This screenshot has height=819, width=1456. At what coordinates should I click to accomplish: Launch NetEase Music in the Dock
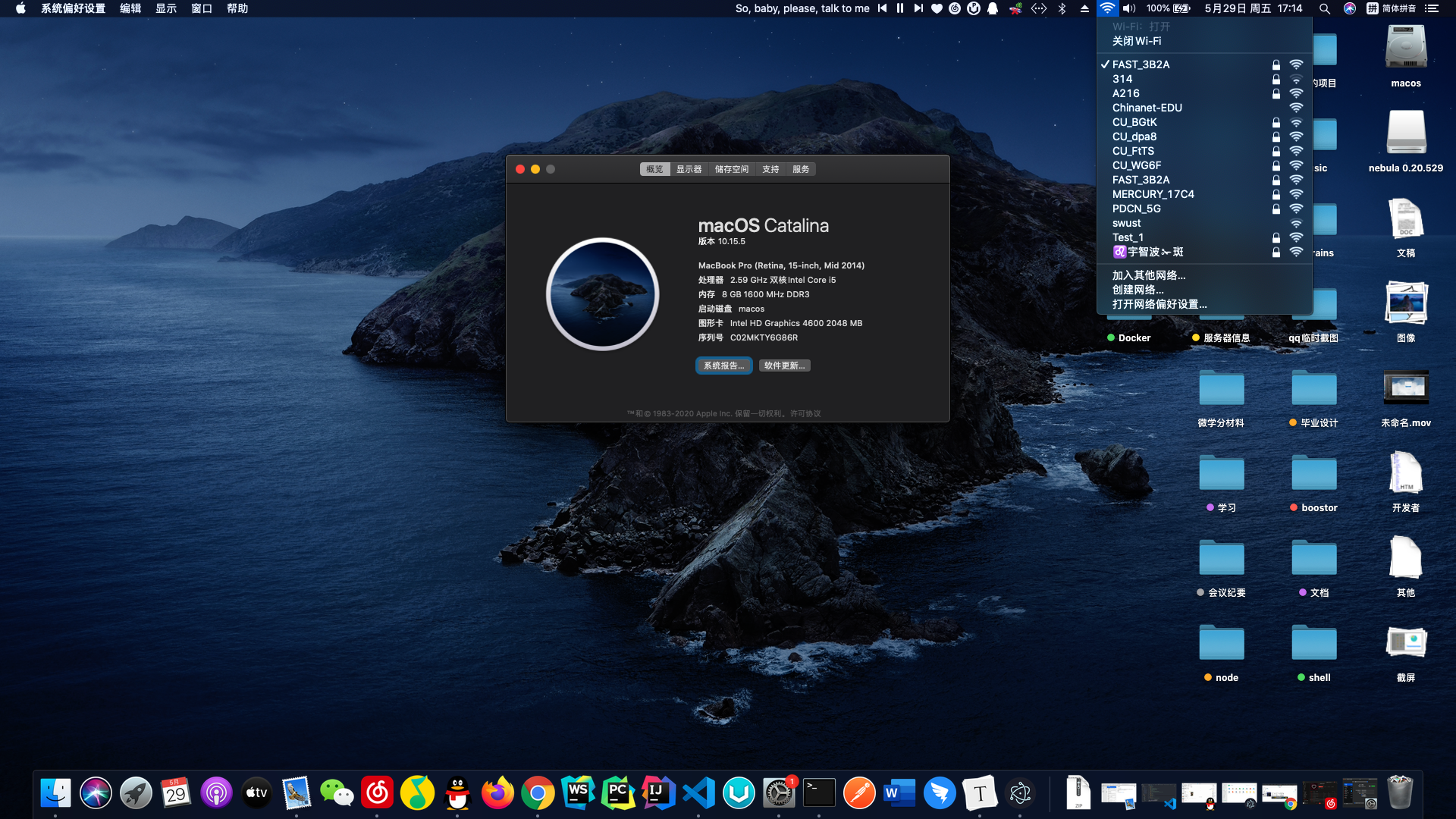tap(377, 793)
